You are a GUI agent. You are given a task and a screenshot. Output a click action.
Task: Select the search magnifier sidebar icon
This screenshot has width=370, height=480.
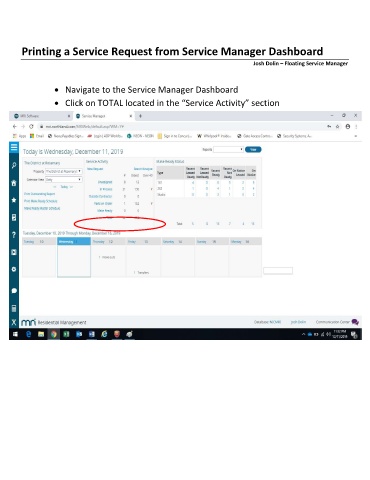click(14, 165)
